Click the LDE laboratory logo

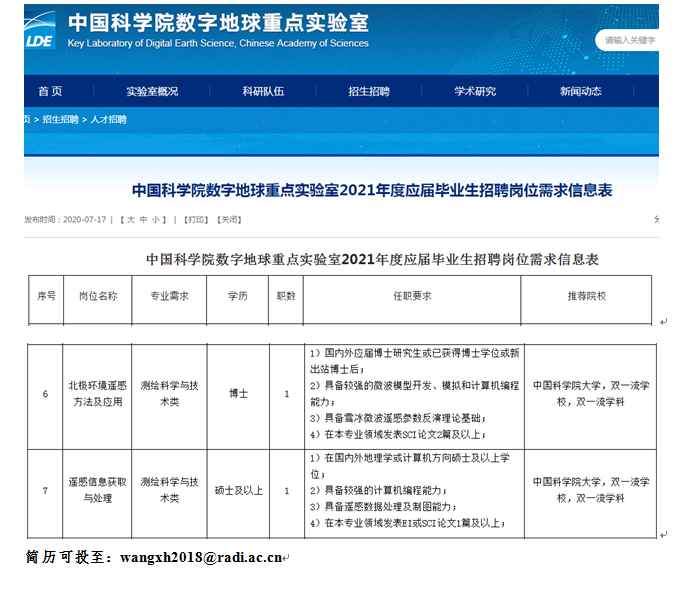click(40, 31)
